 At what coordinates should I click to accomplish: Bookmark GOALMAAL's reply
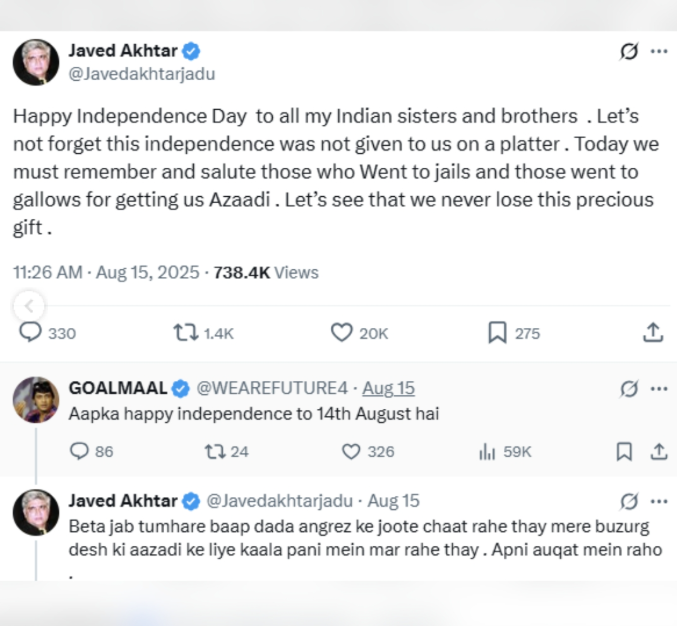(624, 452)
